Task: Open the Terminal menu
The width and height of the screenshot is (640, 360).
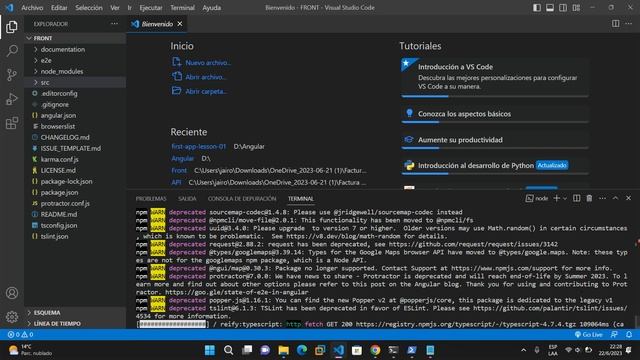Action: tap(182, 7)
